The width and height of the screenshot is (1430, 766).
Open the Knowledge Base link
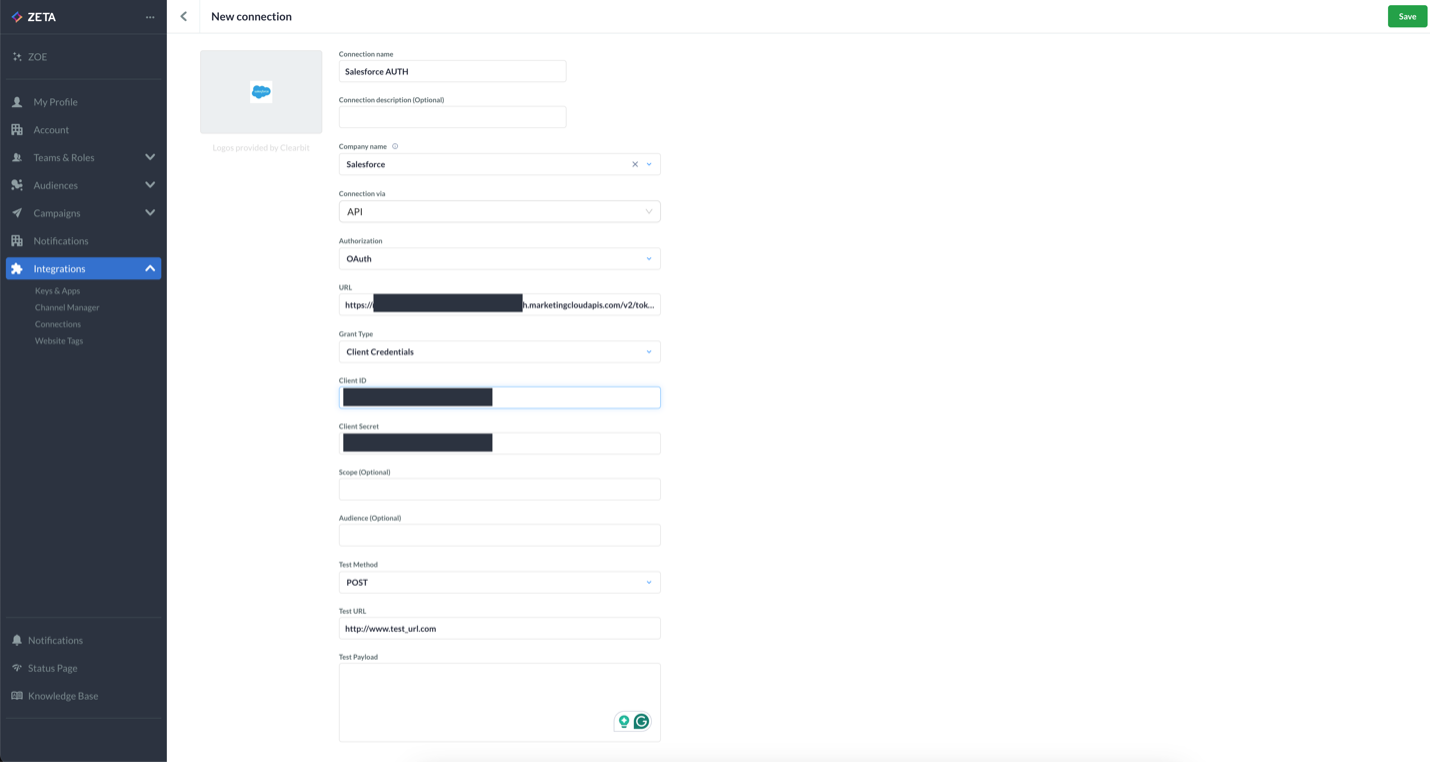(62, 696)
